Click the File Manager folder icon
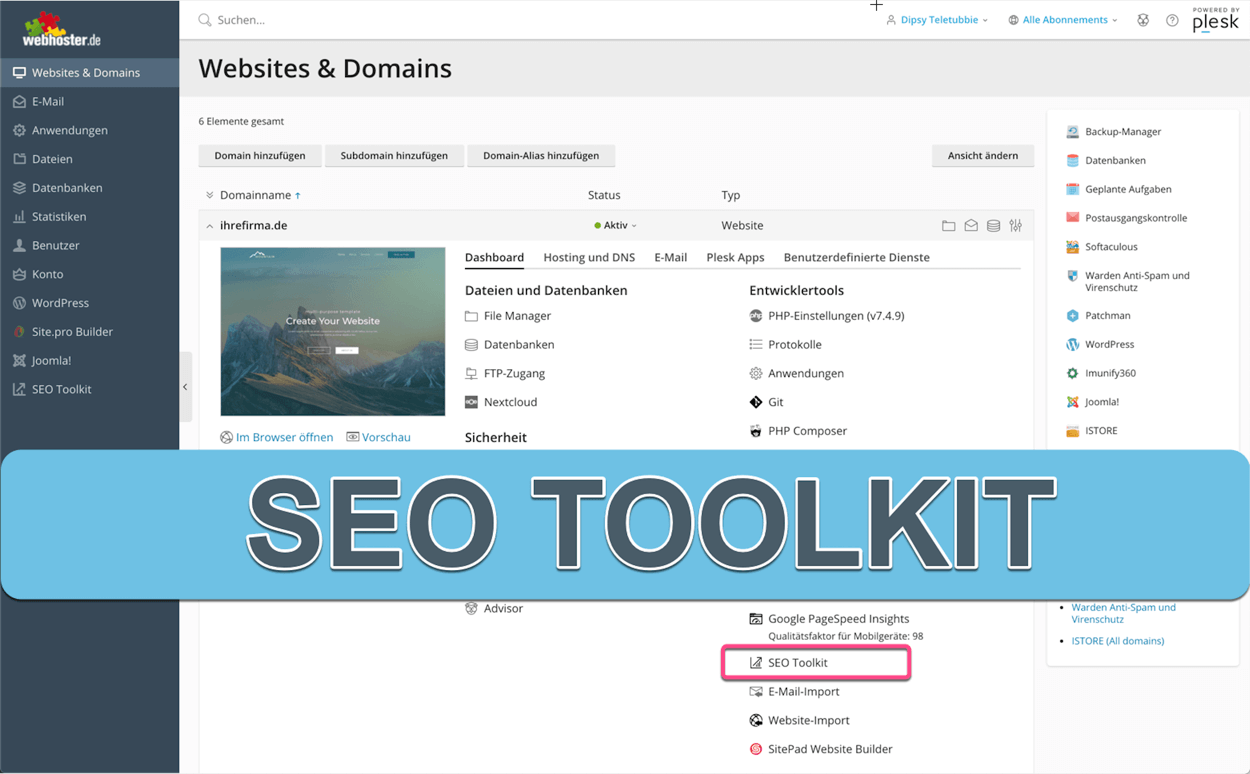Image resolution: width=1250 pixels, height=774 pixels. (471, 316)
